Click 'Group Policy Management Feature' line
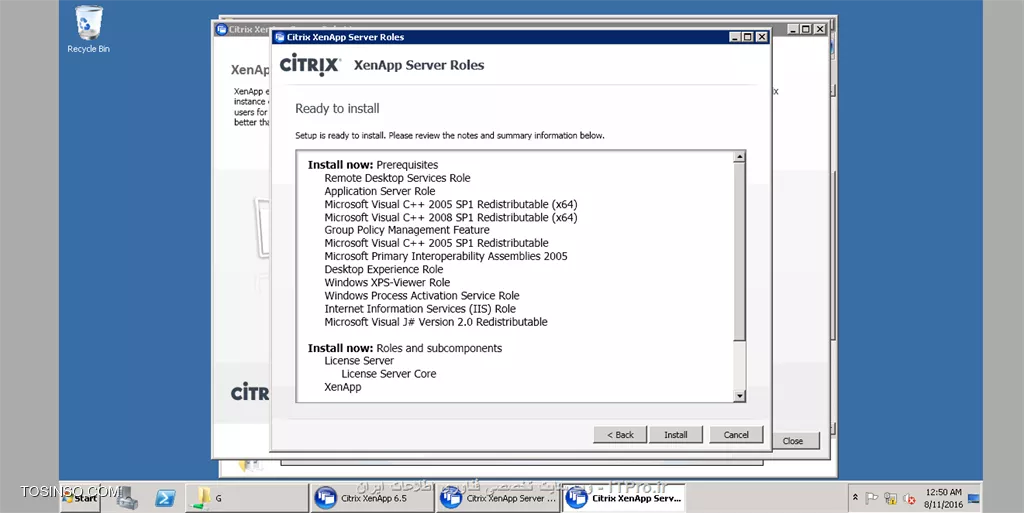1024x513 pixels. [407, 230]
